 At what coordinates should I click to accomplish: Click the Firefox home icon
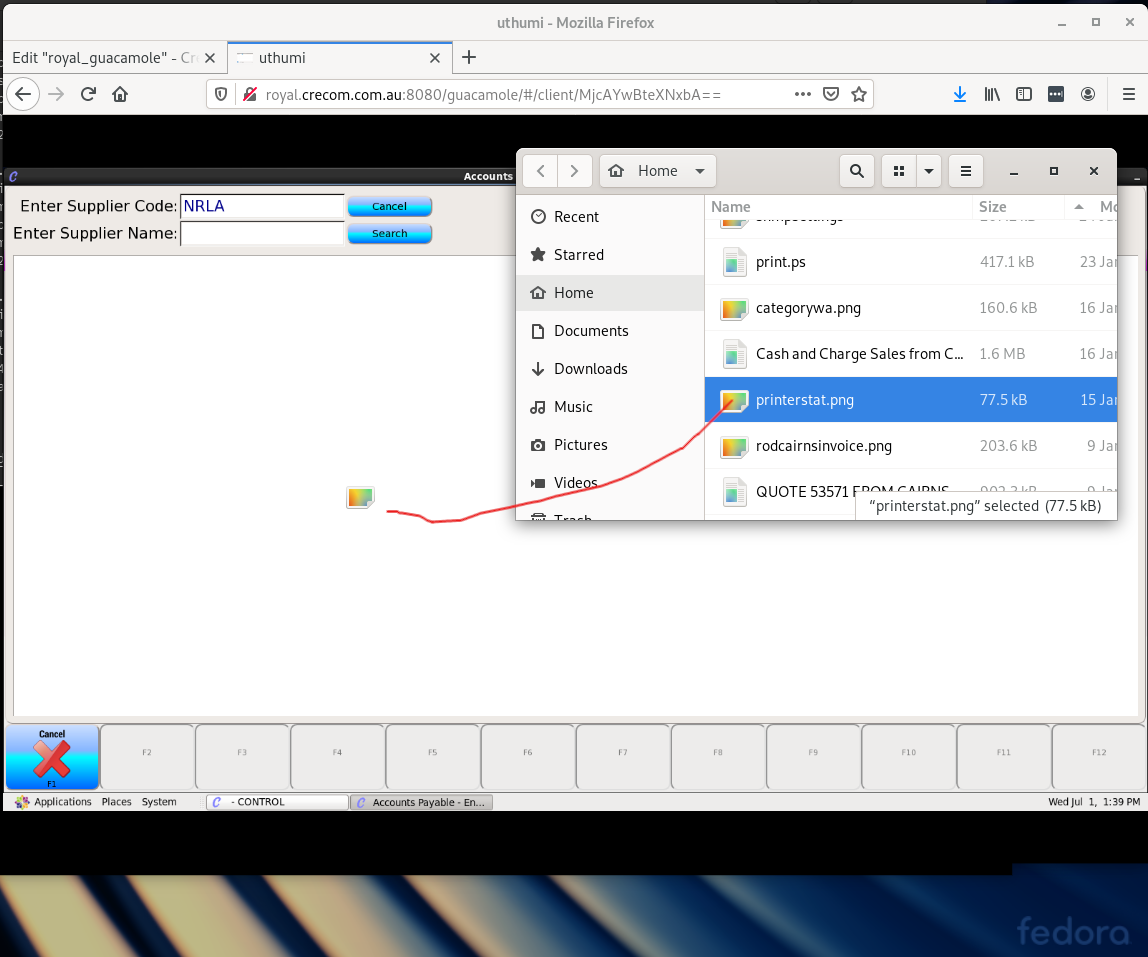point(120,94)
